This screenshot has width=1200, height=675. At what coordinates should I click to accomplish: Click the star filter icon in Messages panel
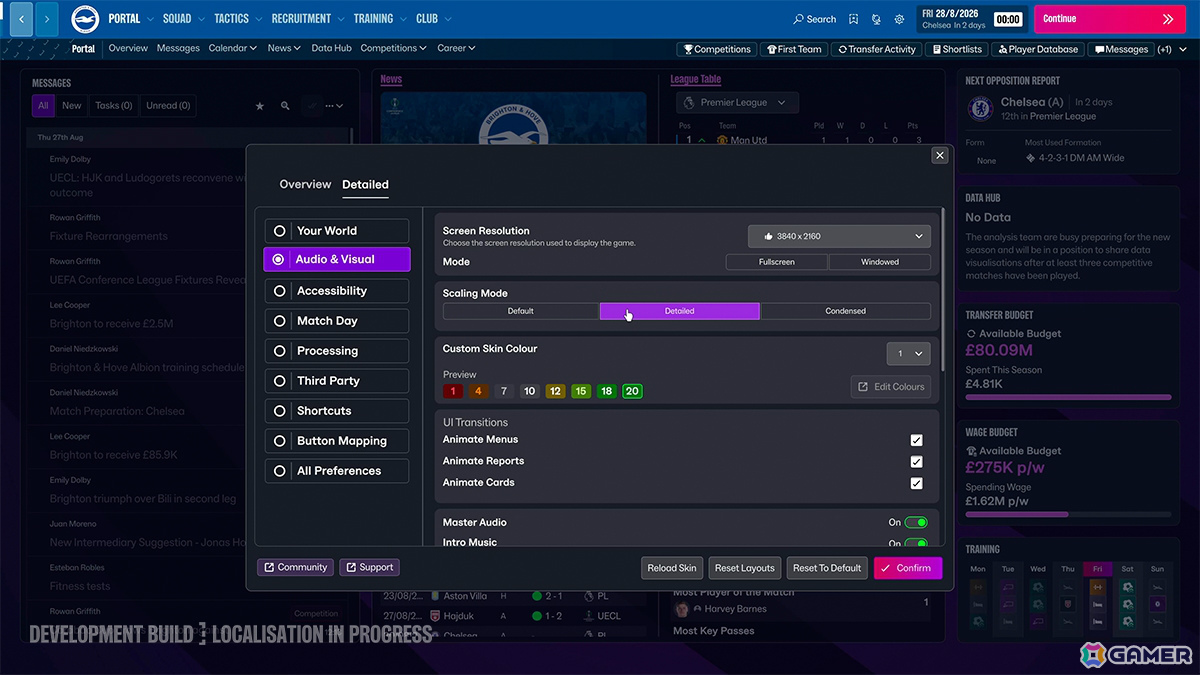(260, 106)
